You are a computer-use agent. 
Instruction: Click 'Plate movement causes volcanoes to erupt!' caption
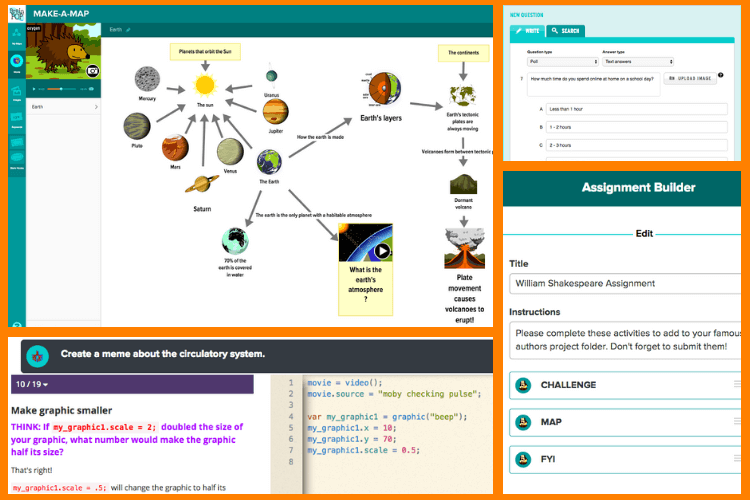(464, 299)
